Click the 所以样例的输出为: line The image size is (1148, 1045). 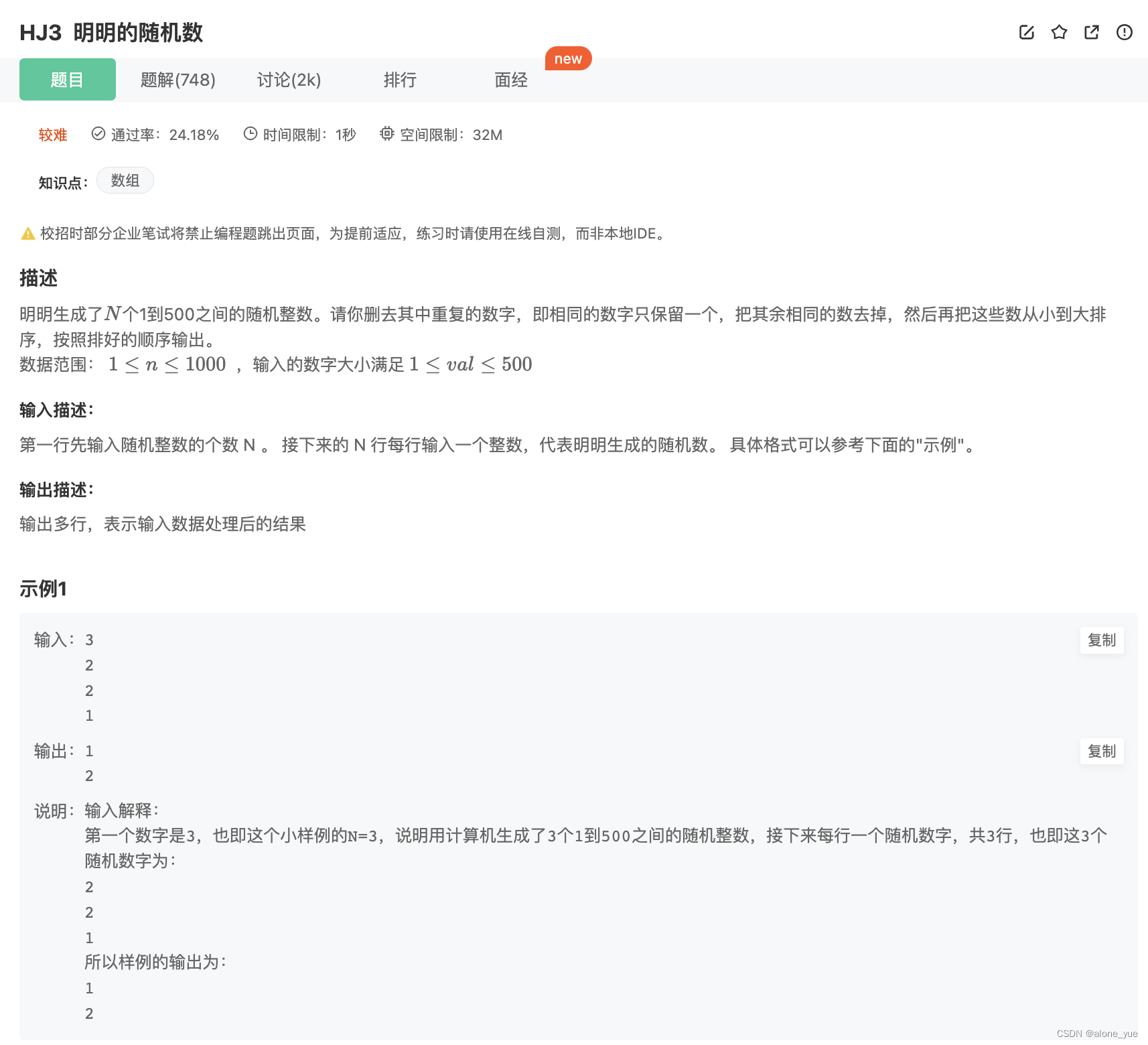click(155, 962)
